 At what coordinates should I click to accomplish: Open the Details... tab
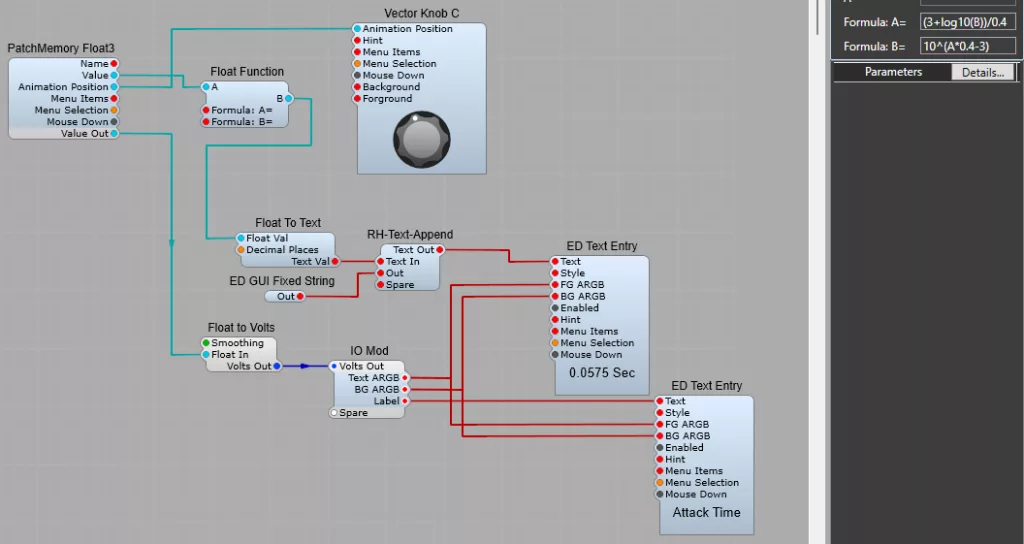[x=983, y=72]
